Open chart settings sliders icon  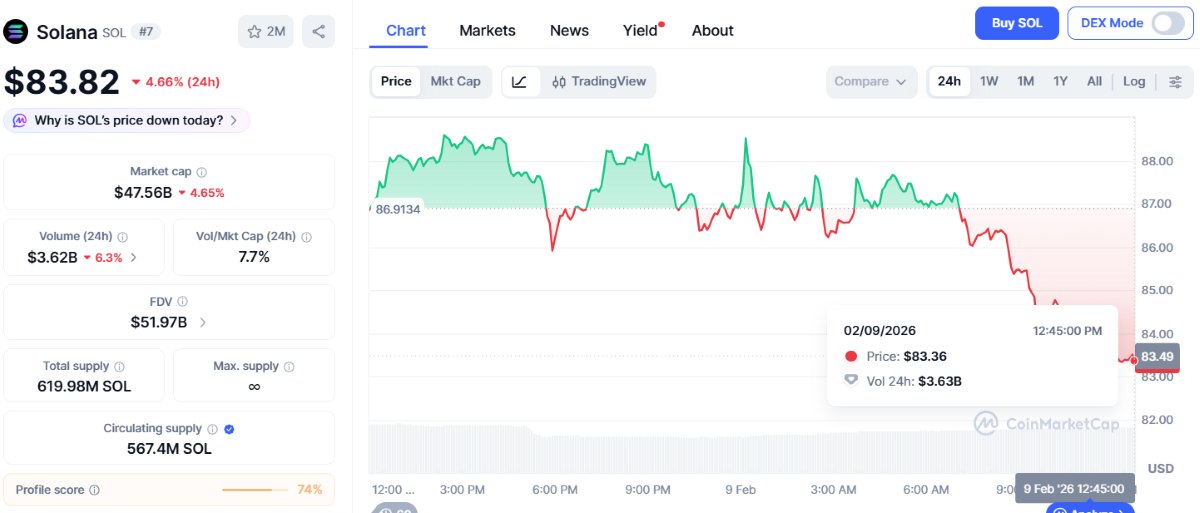point(1175,82)
